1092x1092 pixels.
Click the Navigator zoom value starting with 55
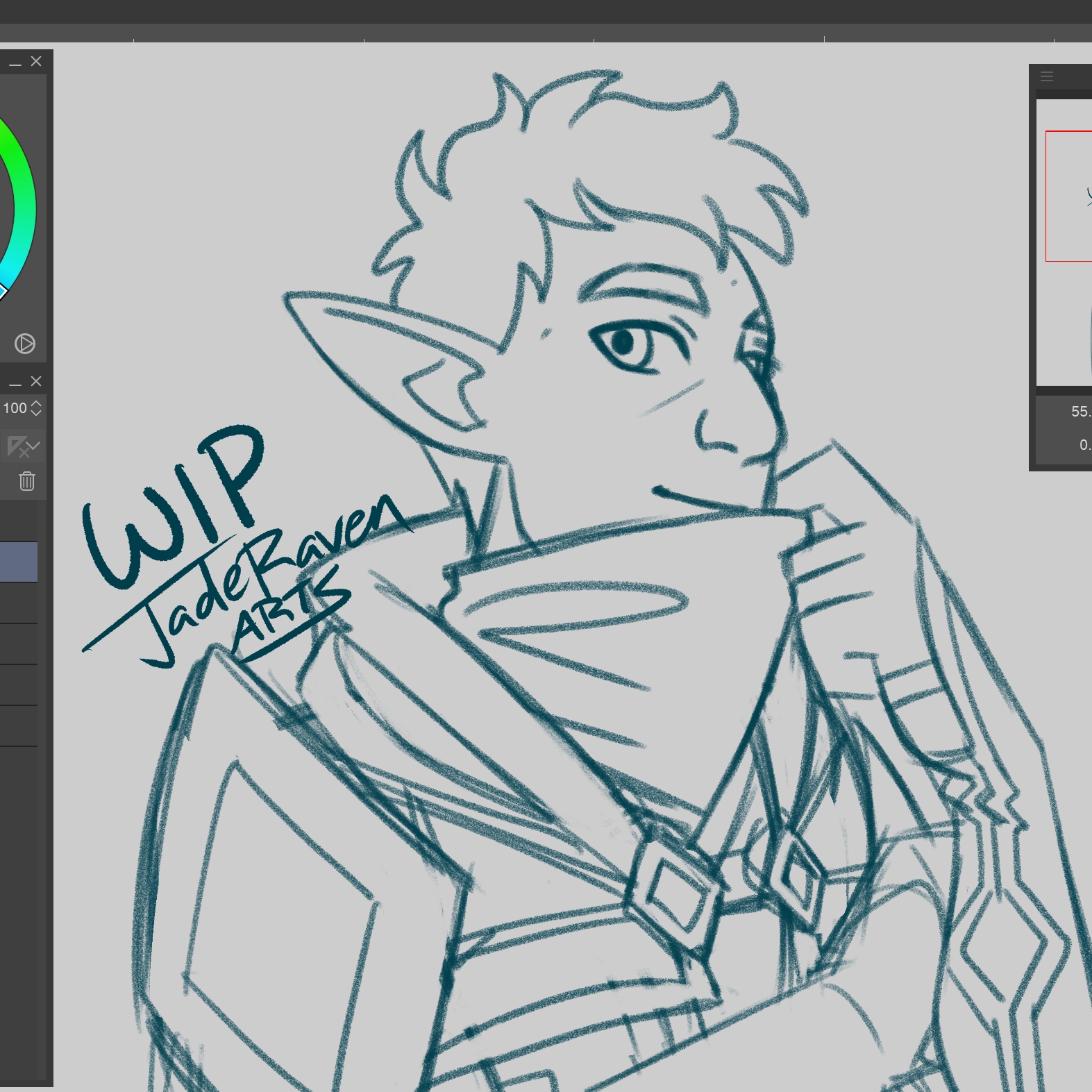[1080, 412]
